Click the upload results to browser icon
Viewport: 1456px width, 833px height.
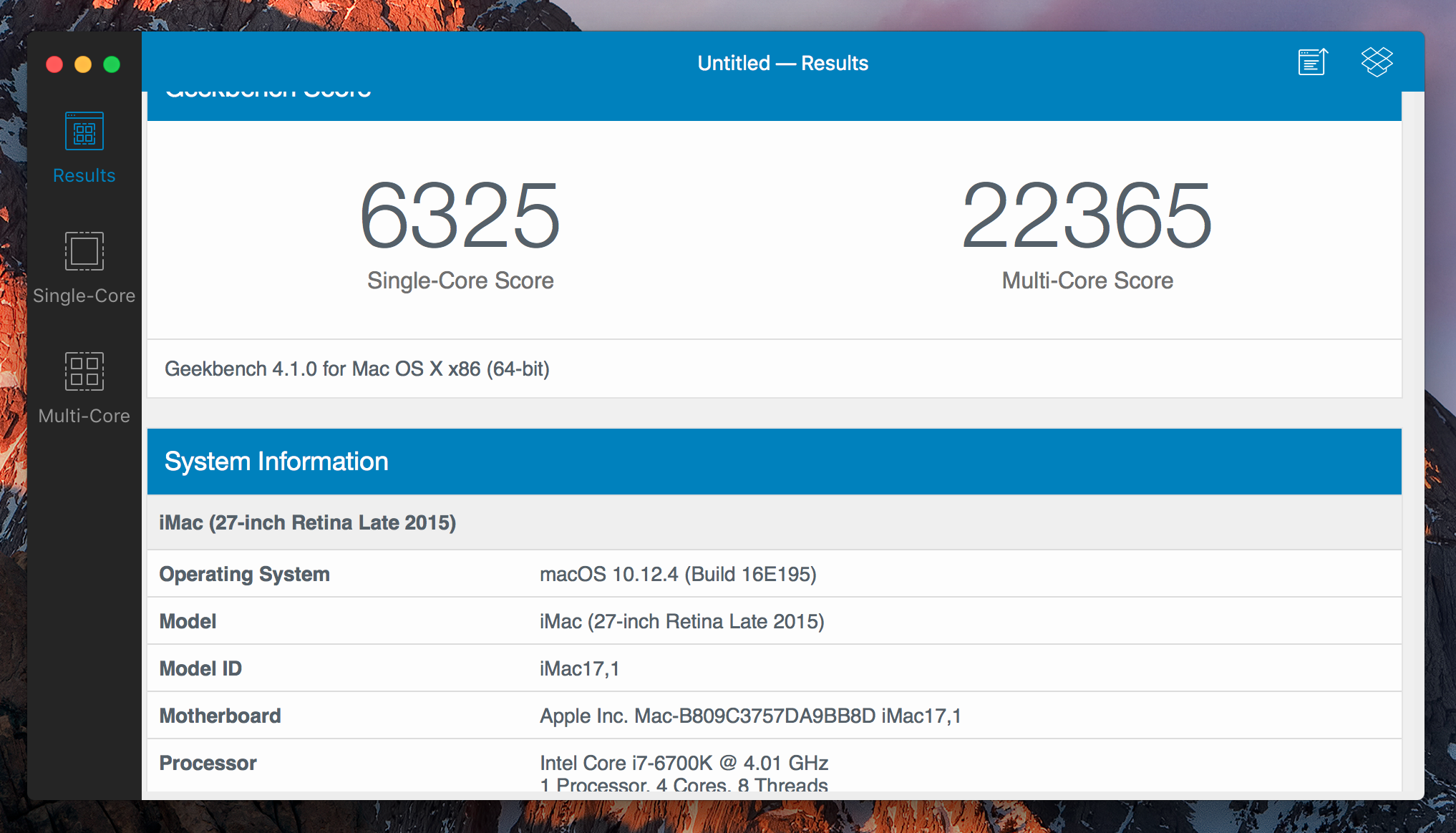(x=1313, y=62)
